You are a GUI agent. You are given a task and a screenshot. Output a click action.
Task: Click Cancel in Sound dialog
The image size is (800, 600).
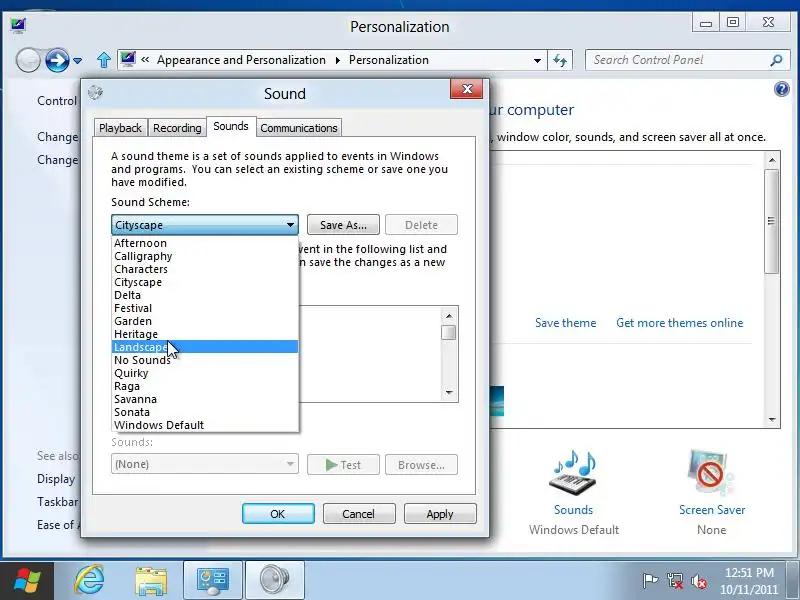(359, 514)
